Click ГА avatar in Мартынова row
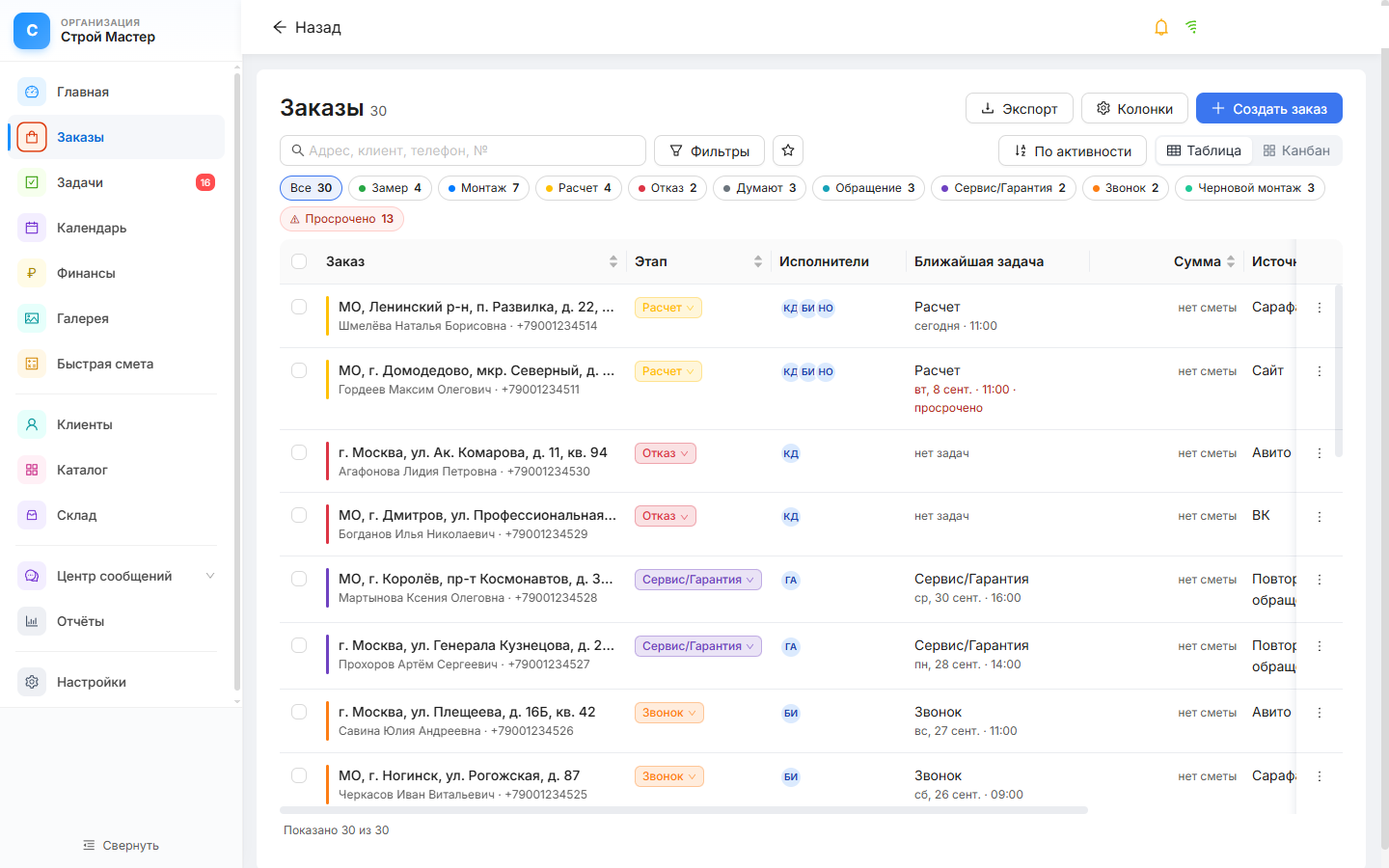The height and width of the screenshot is (868, 1389). 791,580
